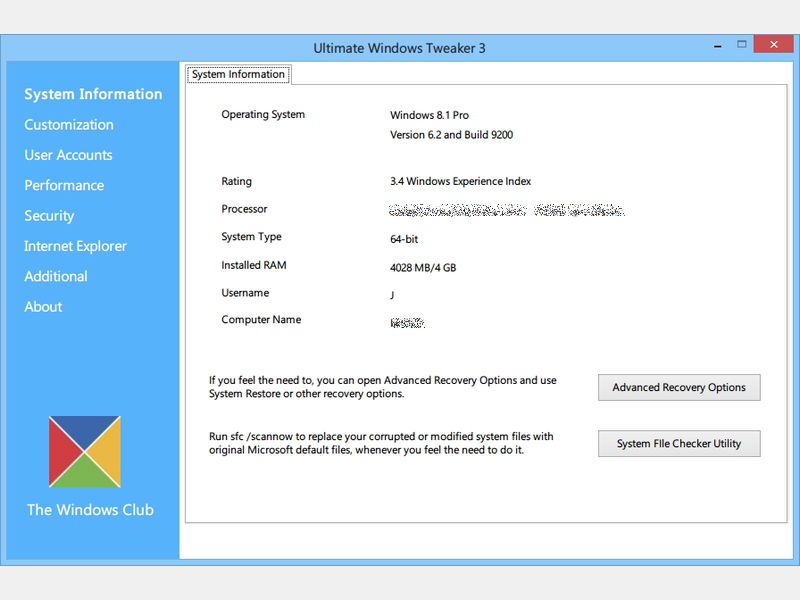800x600 pixels.
Task: Launch the System File Checker Utility
Action: tap(679, 443)
